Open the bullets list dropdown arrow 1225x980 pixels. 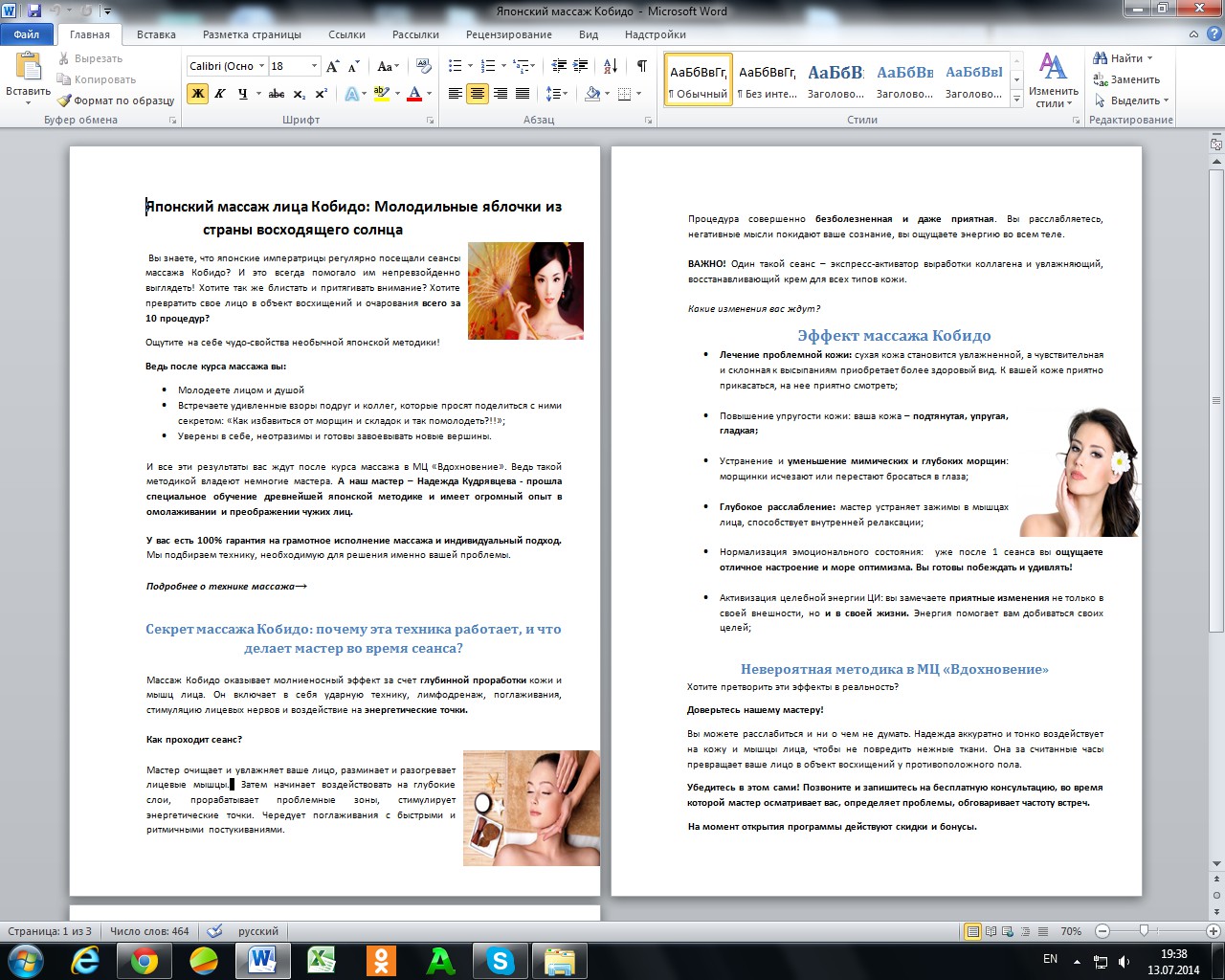[471, 66]
